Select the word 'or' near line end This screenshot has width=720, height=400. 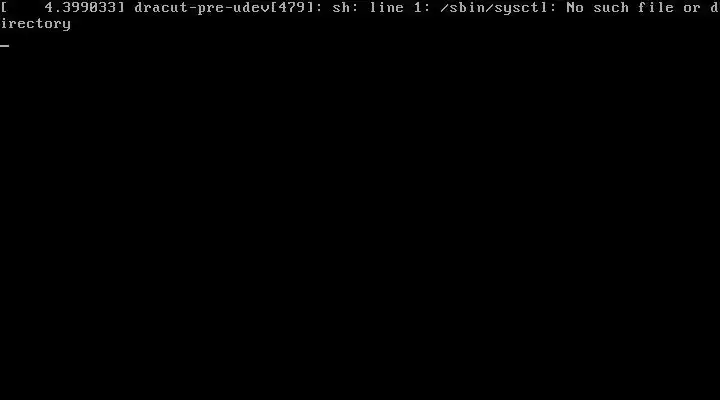point(692,8)
